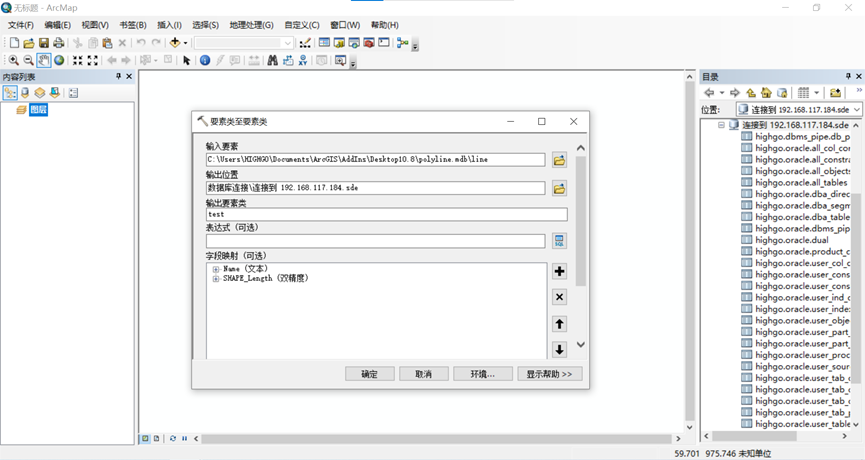This screenshot has width=865, height=460.
Task: Save the map with the floppy icon
Action: [44, 43]
